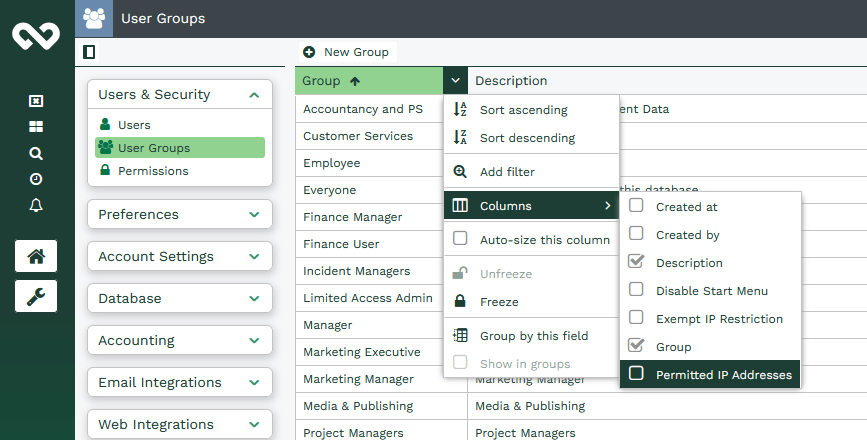Open the wrench settings icon
867x440 pixels.
(36, 296)
